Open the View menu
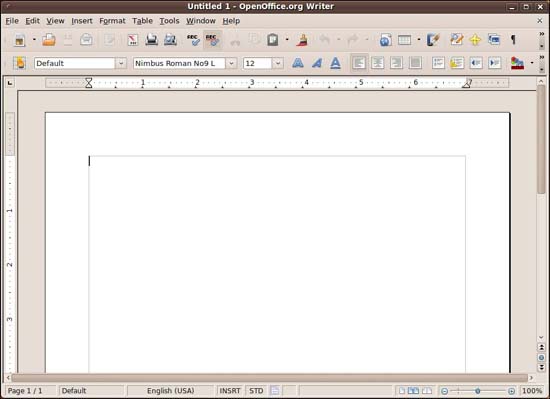The height and width of the screenshot is (399, 550). coord(55,21)
